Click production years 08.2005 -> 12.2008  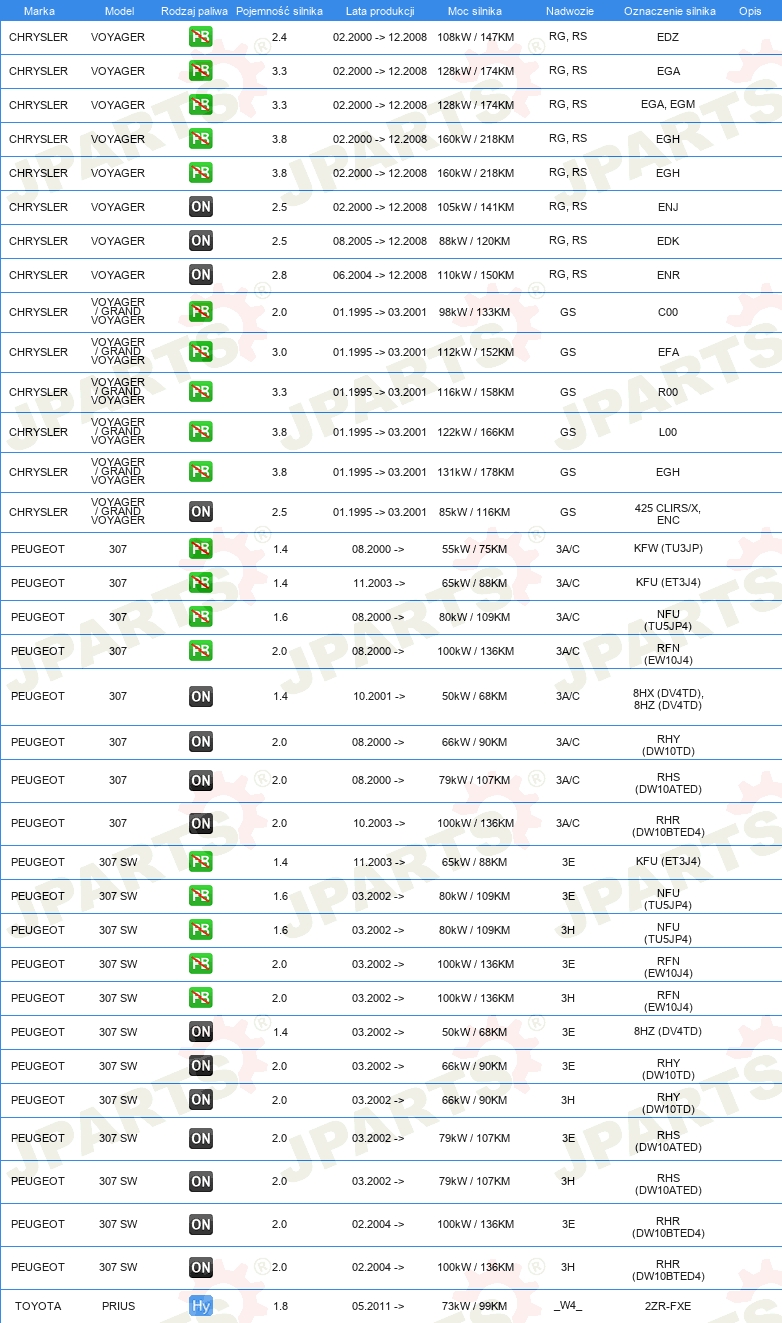coord(380,241)
